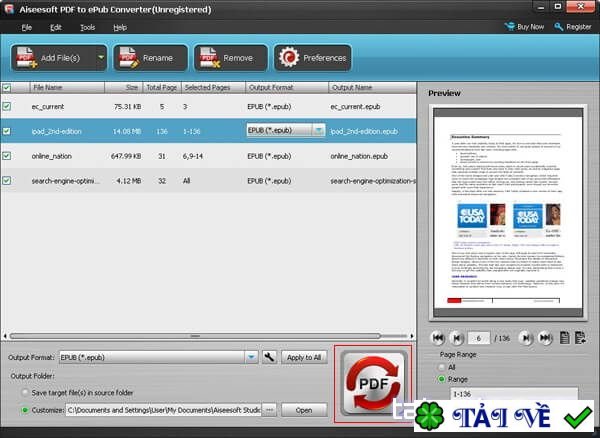Sort by Size column header
The height and width of the screenshot is (438, 600).
(124, 88)
